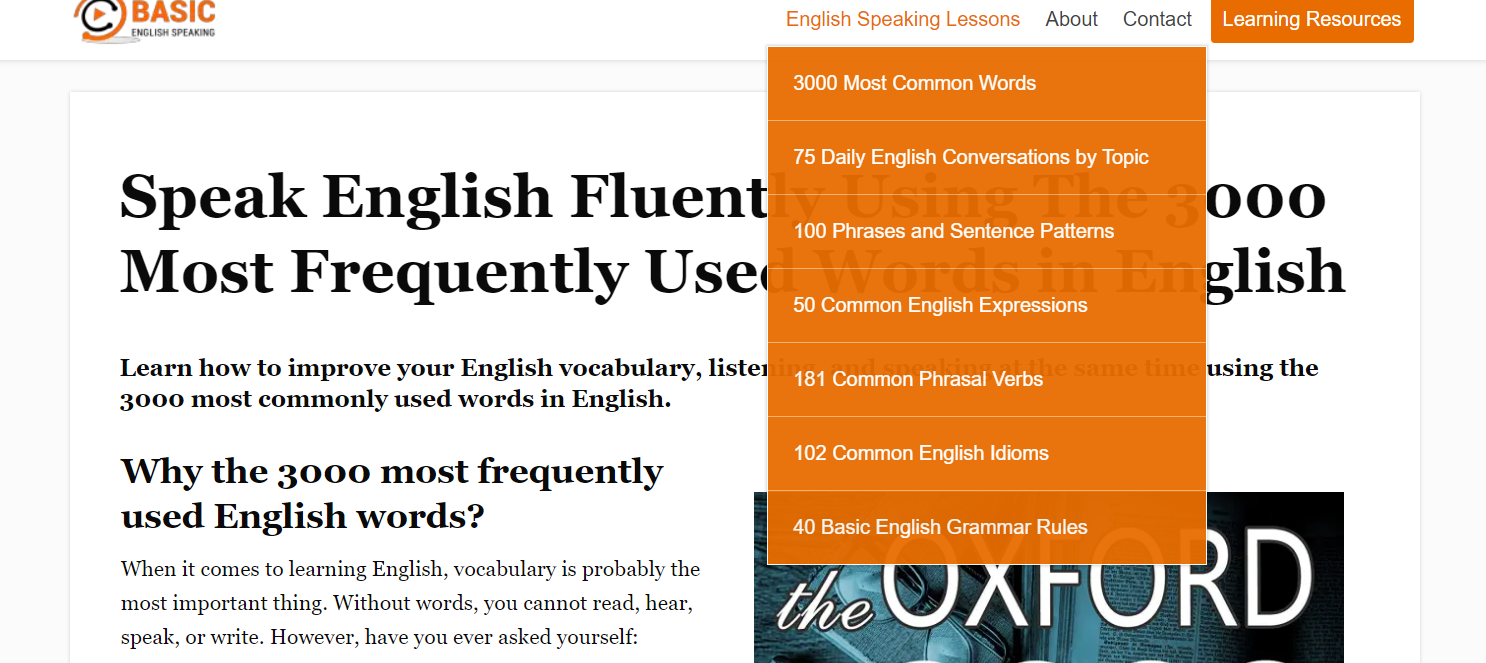1486x663 pixels.
Task: Click the 'Why the 3000 most frequently' subheading
Action: coord(392,493)
